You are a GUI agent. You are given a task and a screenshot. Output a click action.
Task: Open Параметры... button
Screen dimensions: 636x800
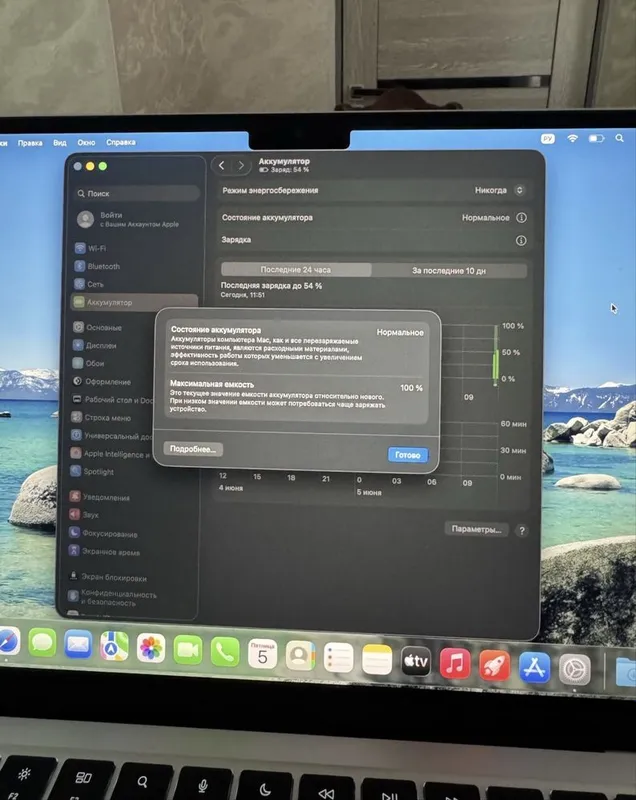click(x=476, y=529)
